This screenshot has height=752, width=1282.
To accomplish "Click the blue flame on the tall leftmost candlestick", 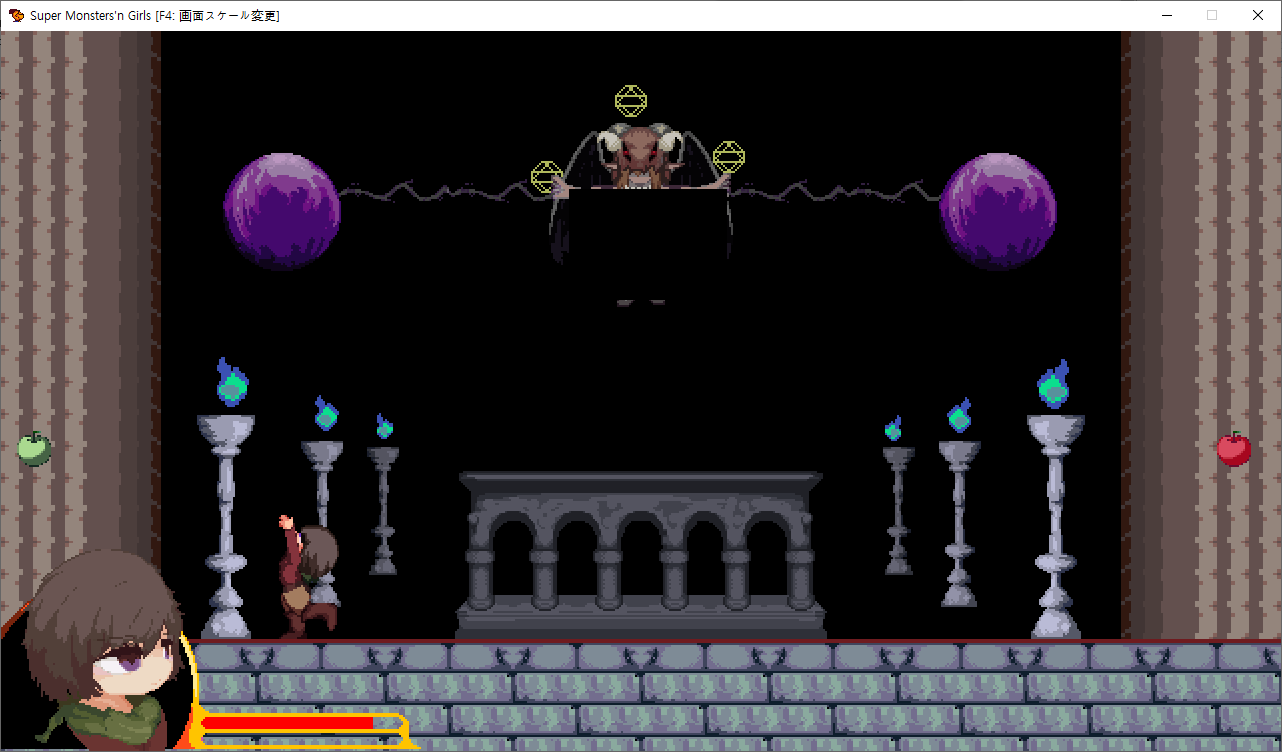I will (x=232, y=382).
